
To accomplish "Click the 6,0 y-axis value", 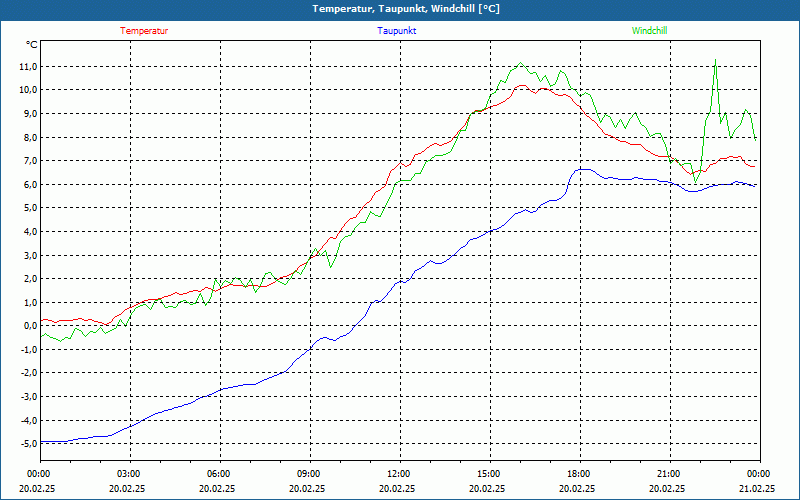I will 30,184.
